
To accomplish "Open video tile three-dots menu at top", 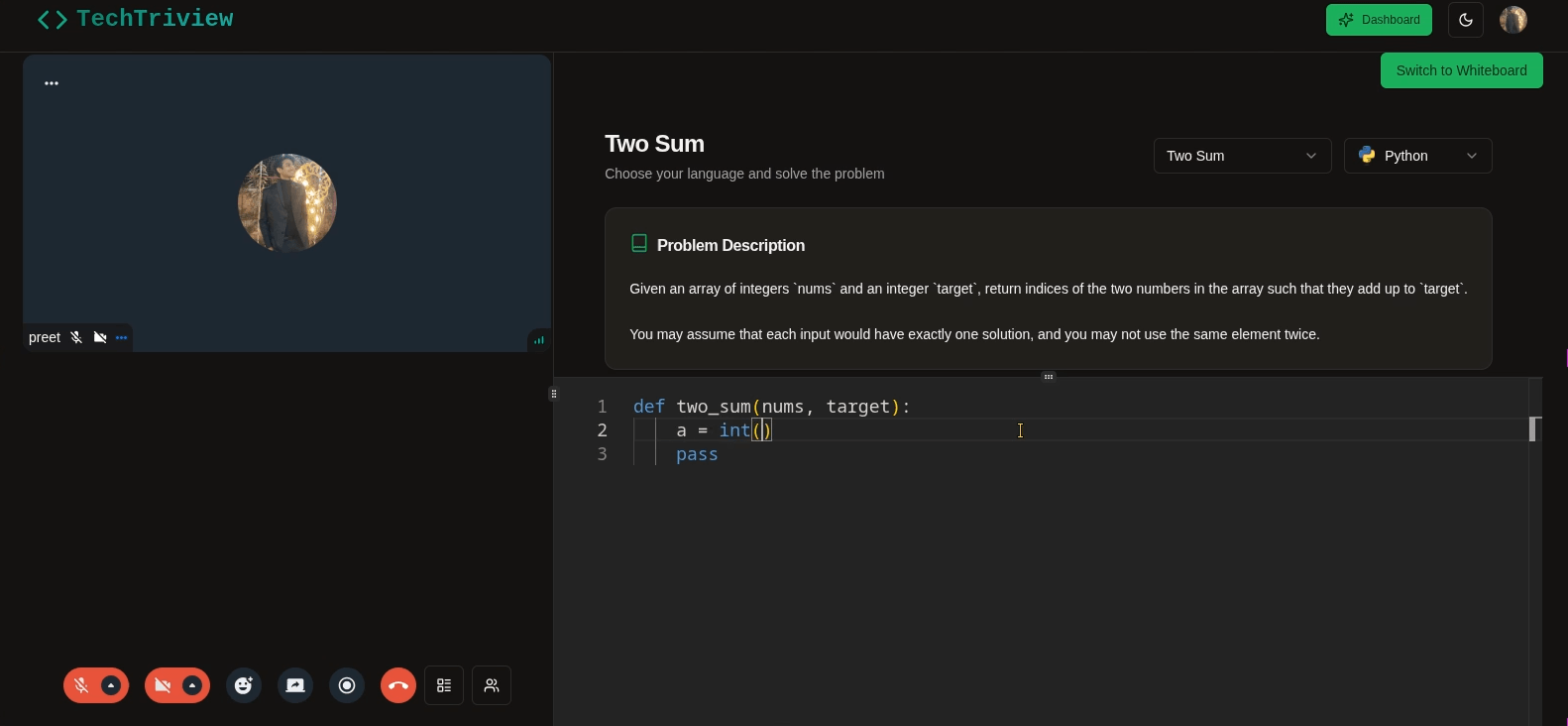I will click(52, 83).
